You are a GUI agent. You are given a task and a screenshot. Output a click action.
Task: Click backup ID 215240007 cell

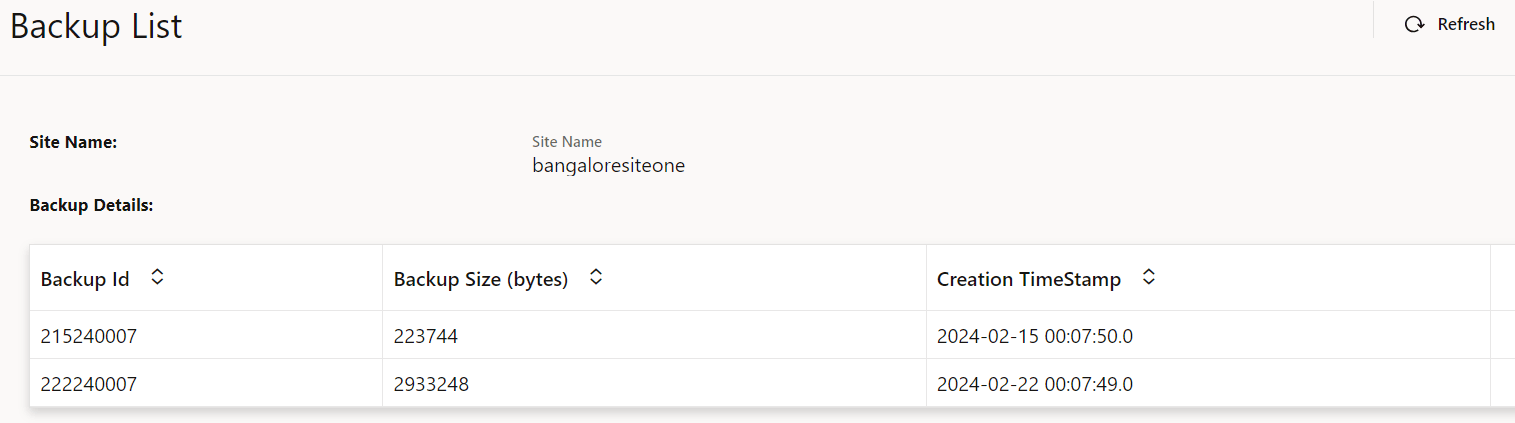(89, 337)
